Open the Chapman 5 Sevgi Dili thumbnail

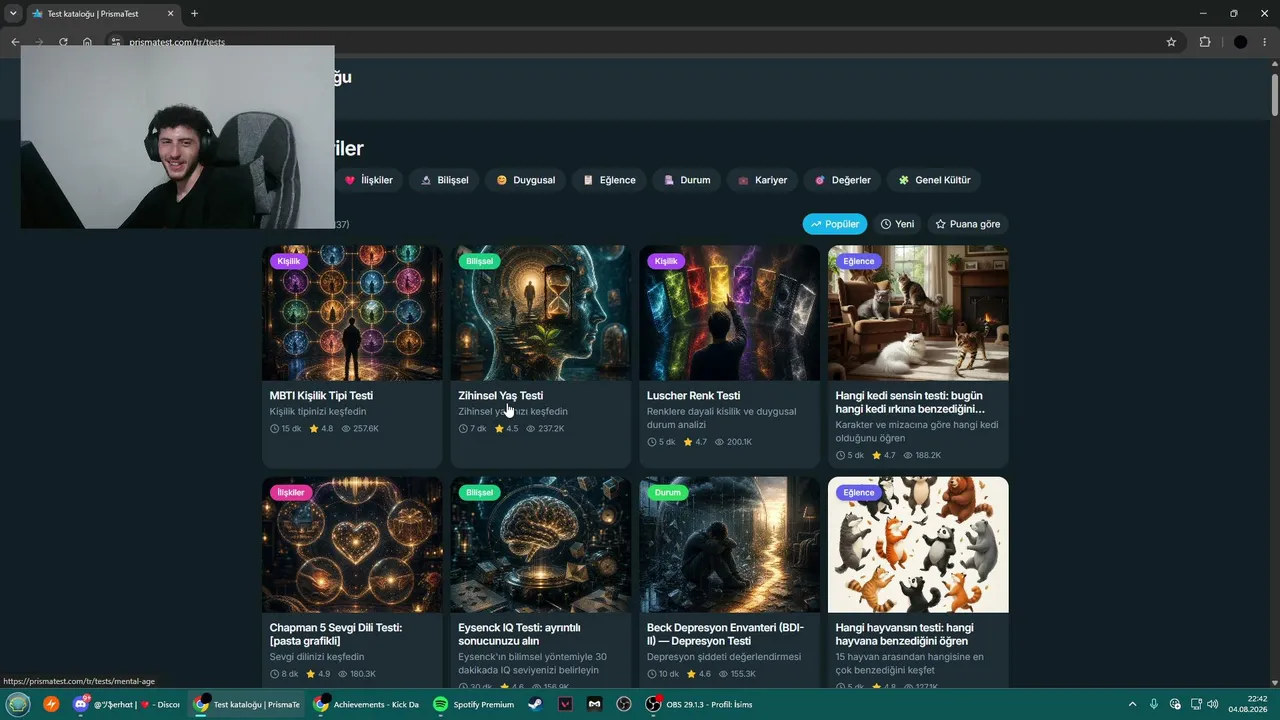click(x=352, y=545)
